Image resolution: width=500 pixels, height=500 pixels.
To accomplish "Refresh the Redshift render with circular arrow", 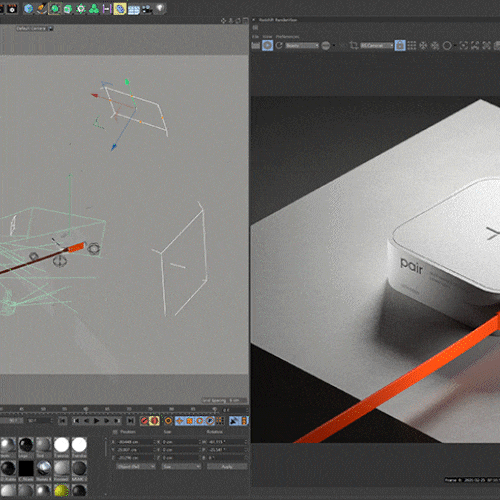I will 279,45.
